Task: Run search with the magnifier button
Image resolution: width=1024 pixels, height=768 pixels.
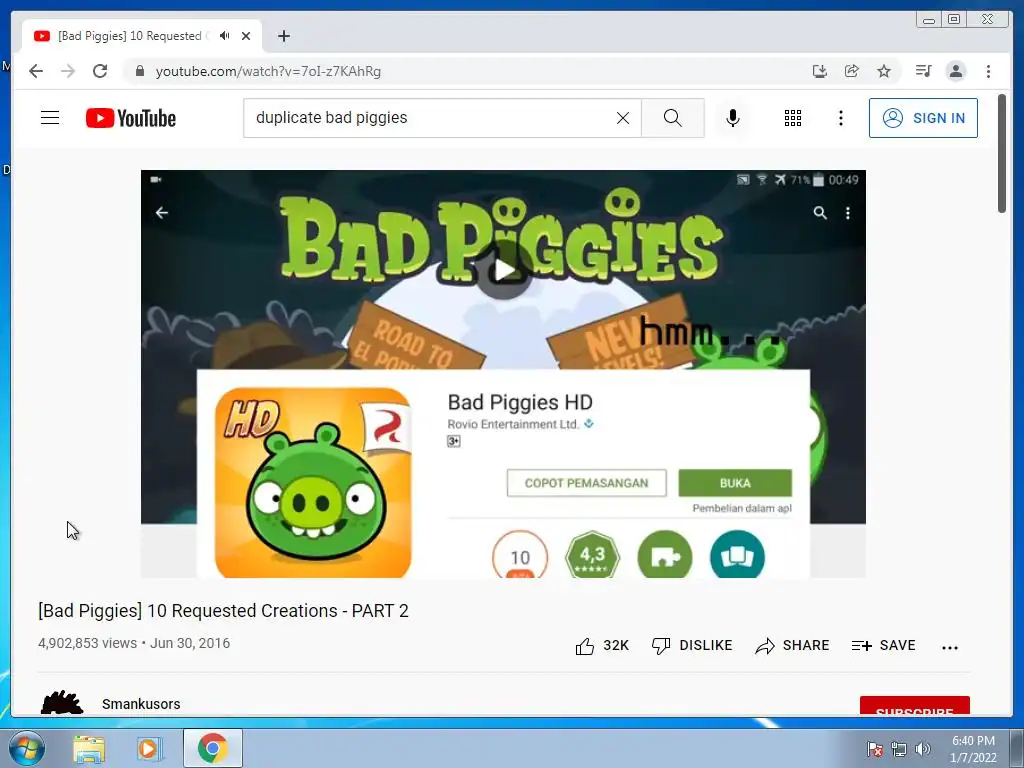Action: click(x=673, y=118)
